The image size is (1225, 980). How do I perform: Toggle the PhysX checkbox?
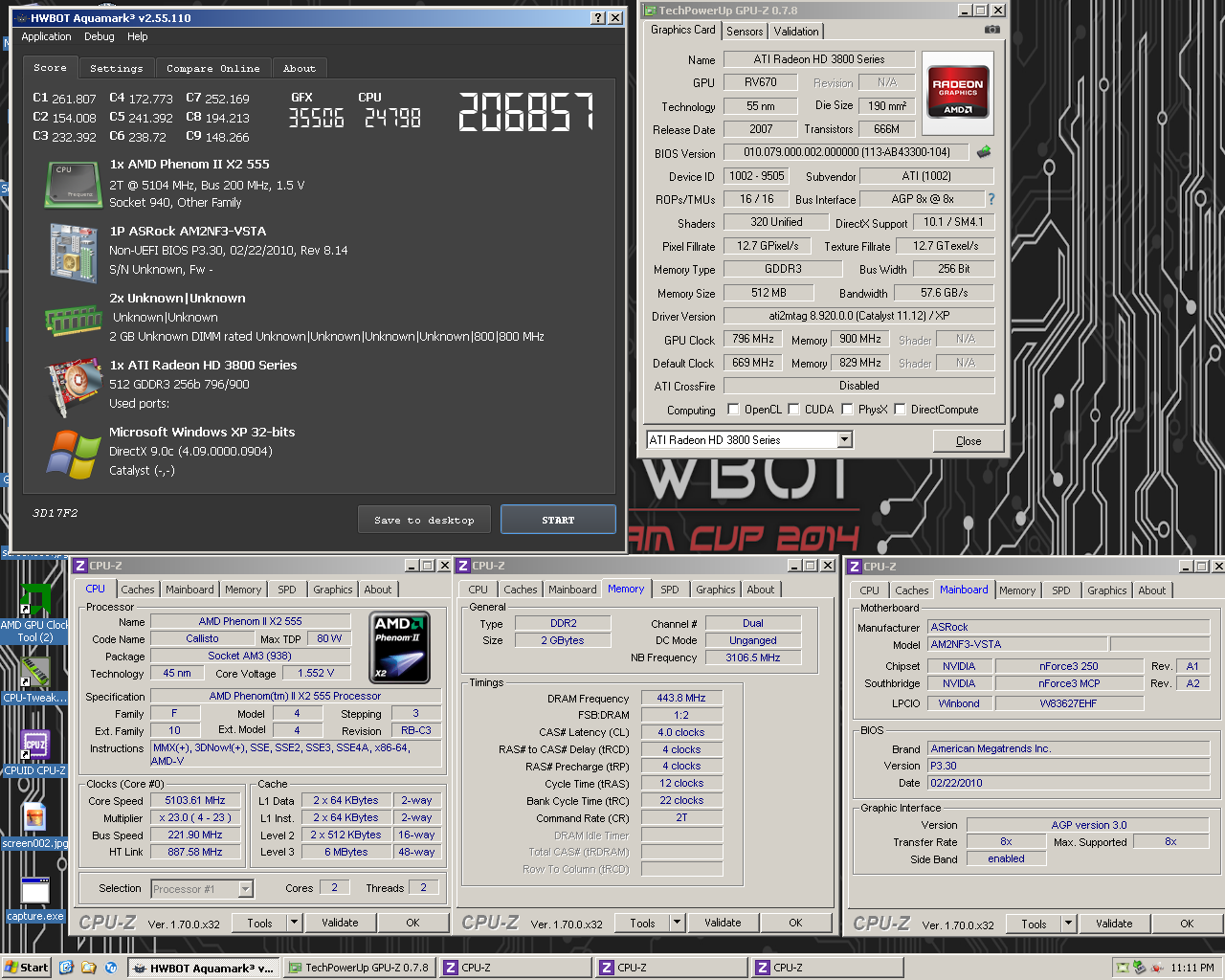tap(847, 410)
